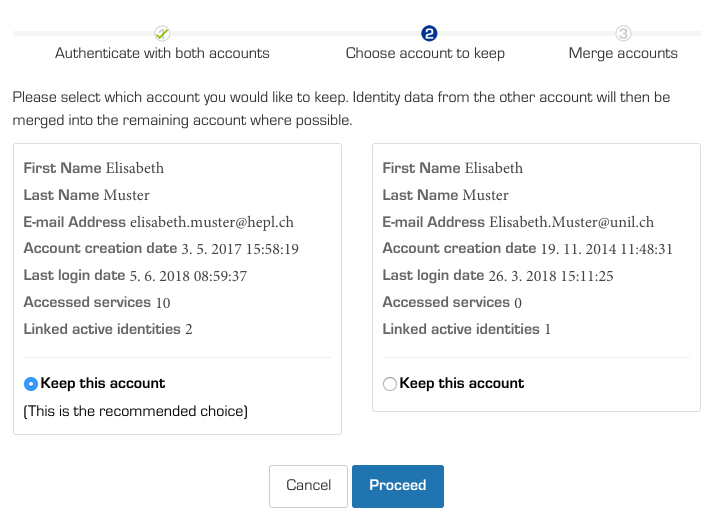Screen dimensions: 719x518
Task: Click the elisabeth.muster@hepl.ch email address
Action: 212,222
